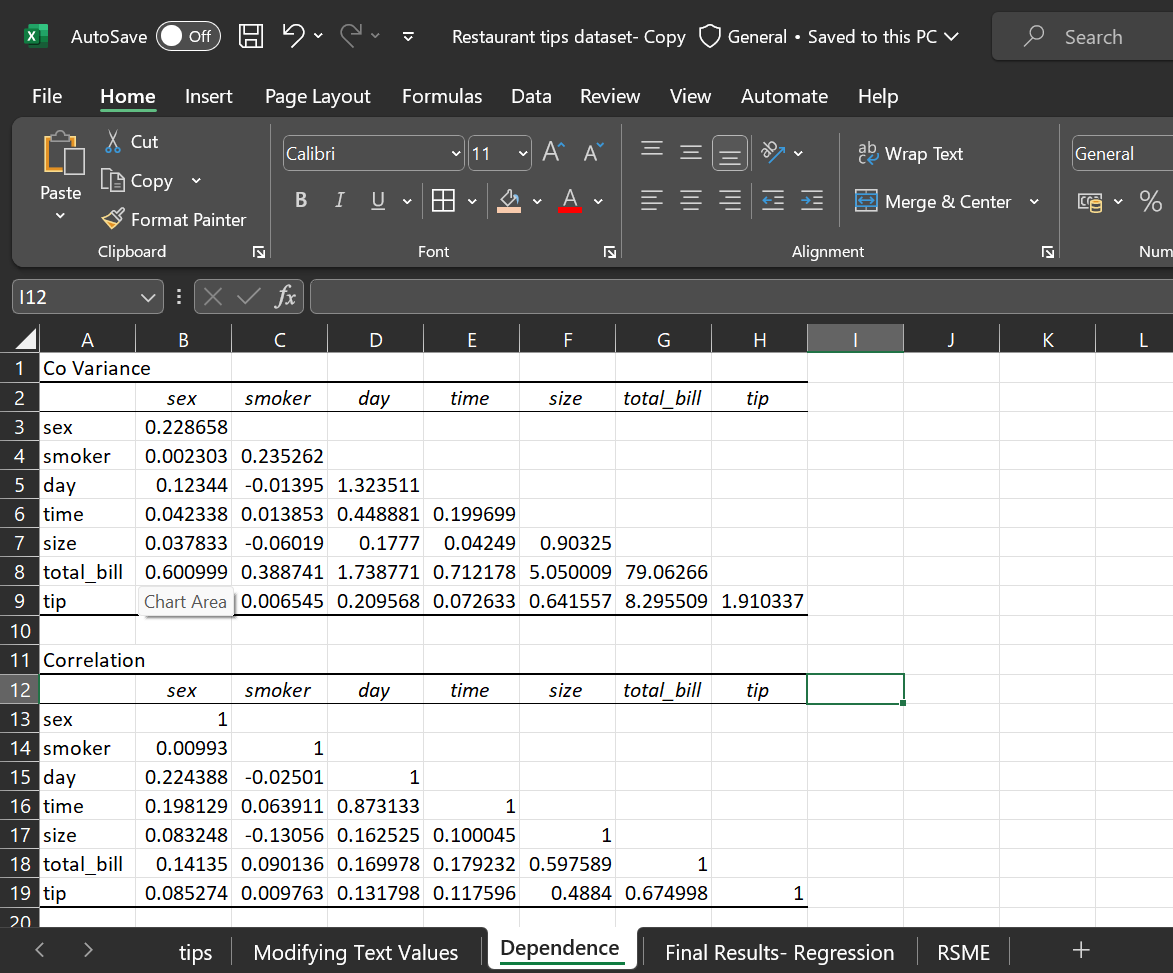Click the Undo arrow icon

point(294,37)
